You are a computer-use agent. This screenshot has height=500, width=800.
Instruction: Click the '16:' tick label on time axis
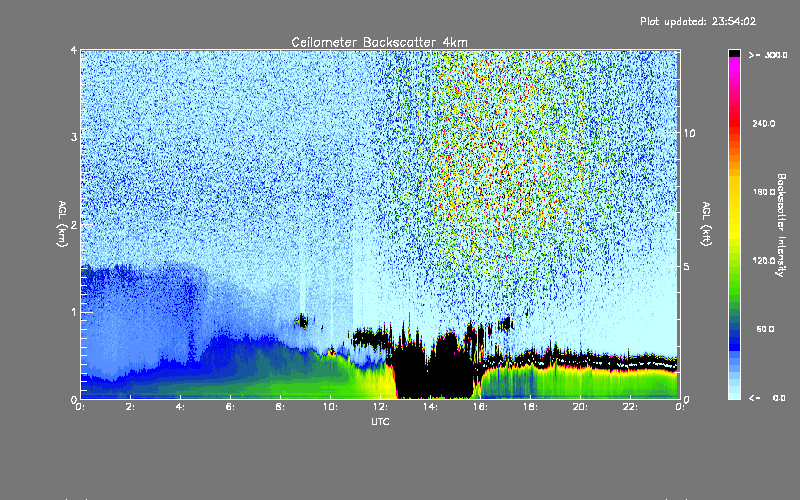pos(480,407)
